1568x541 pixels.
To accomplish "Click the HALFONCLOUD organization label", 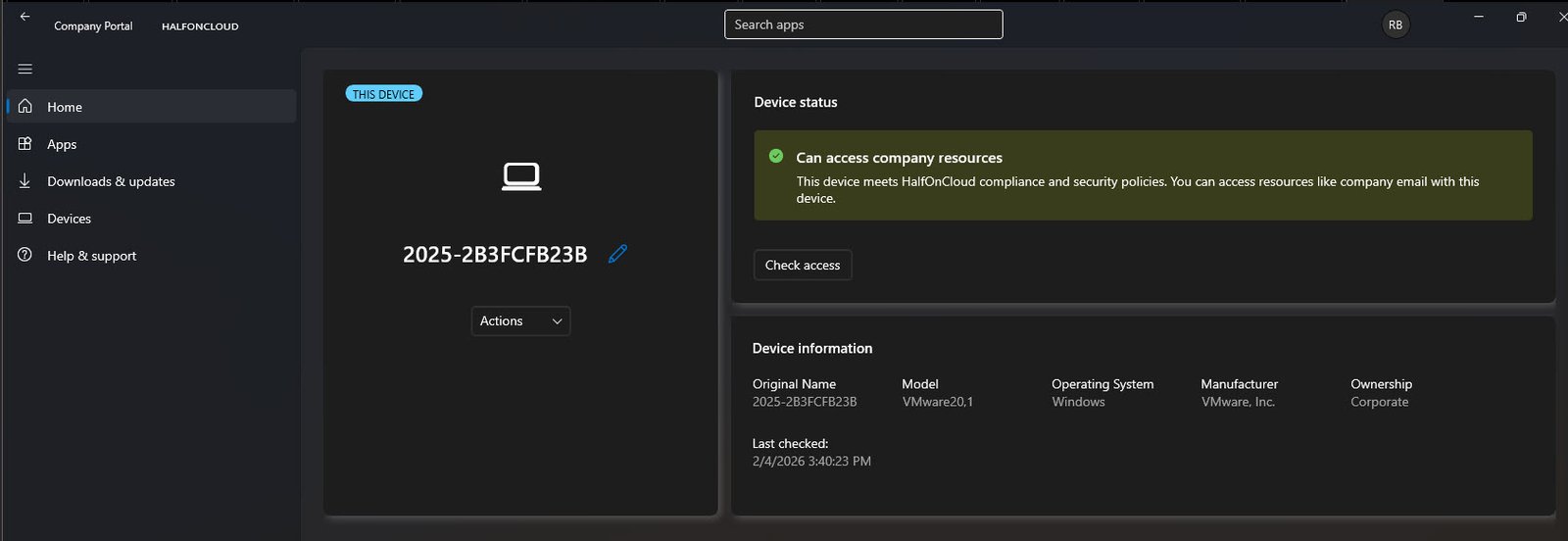I will pos(200,26).
